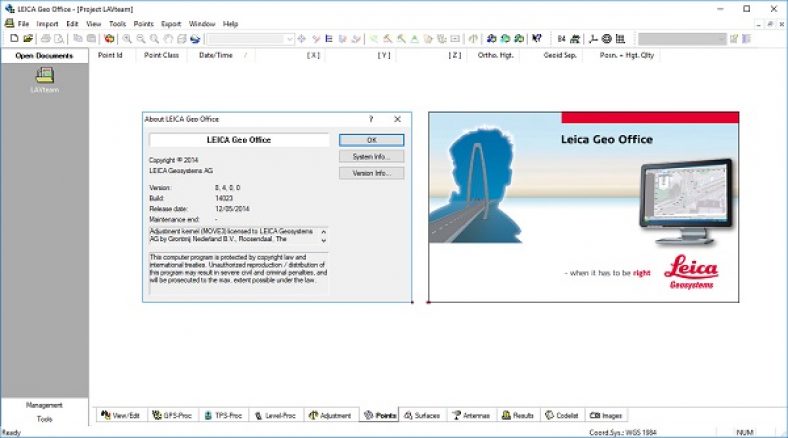Open the Import menu
Screen dimensions: 788x438
(x=47, y=24)
